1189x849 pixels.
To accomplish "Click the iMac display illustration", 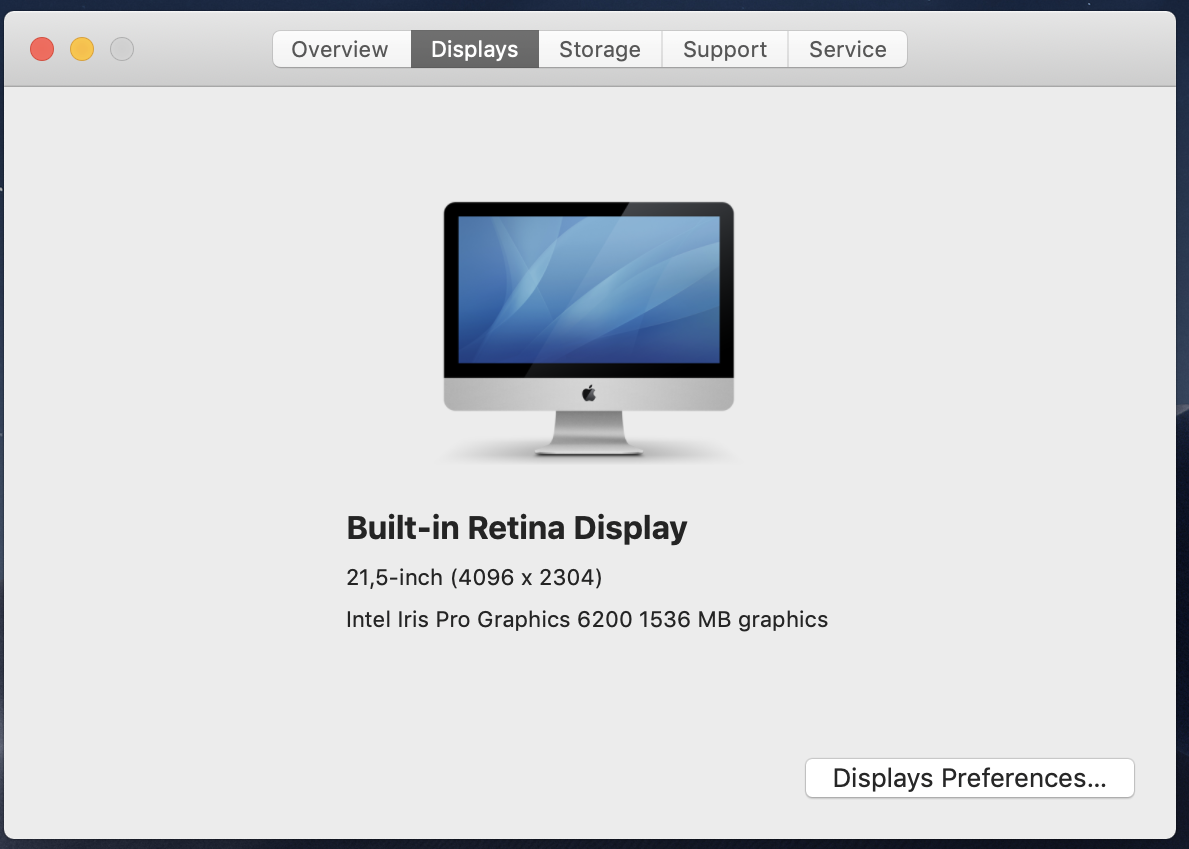I will coord(588,328).
